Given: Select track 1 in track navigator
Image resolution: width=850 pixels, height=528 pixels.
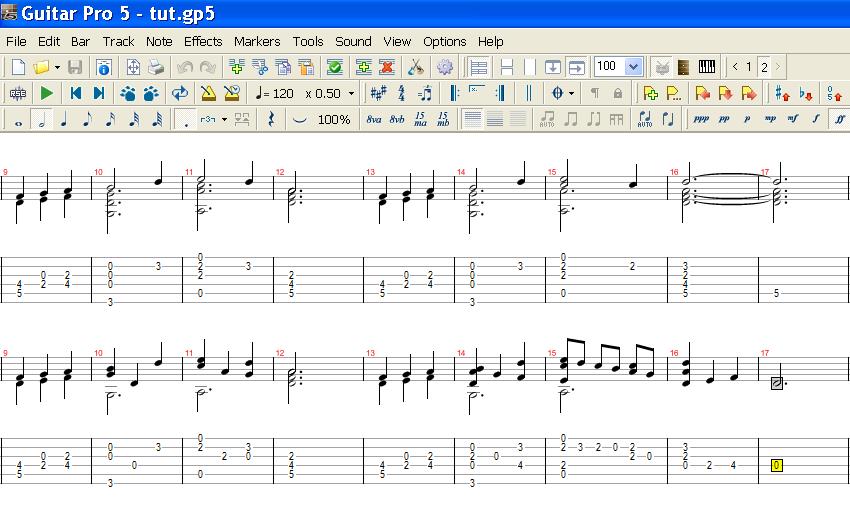Looking at the screenshot, I should click(x=749, y=67).
